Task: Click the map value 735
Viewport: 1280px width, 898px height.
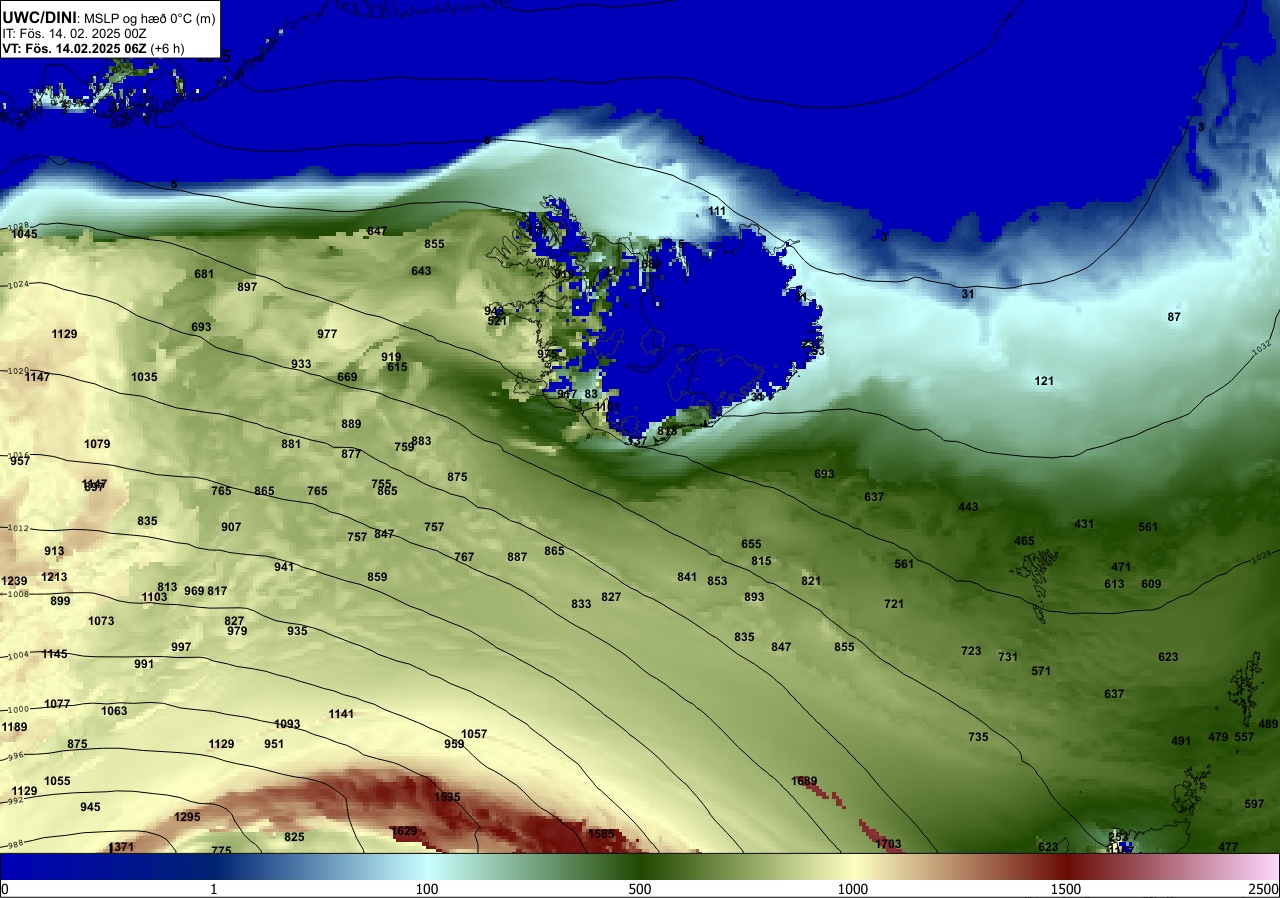Action: [x=978, y=737]
